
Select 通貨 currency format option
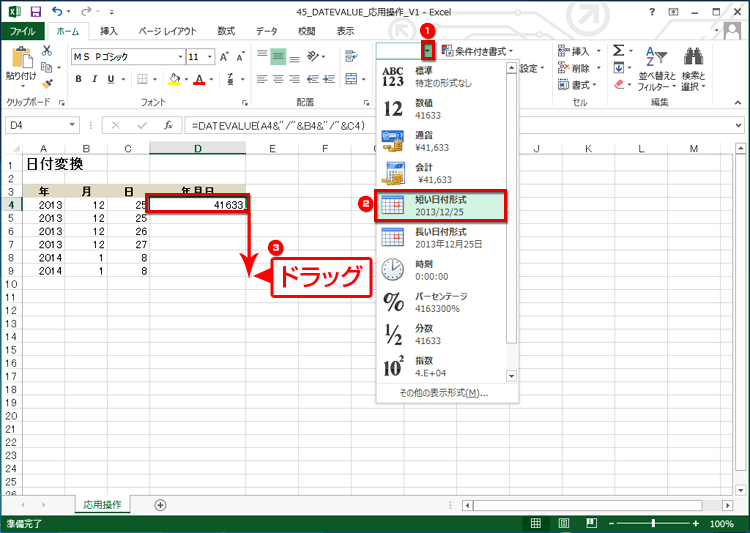441,141
